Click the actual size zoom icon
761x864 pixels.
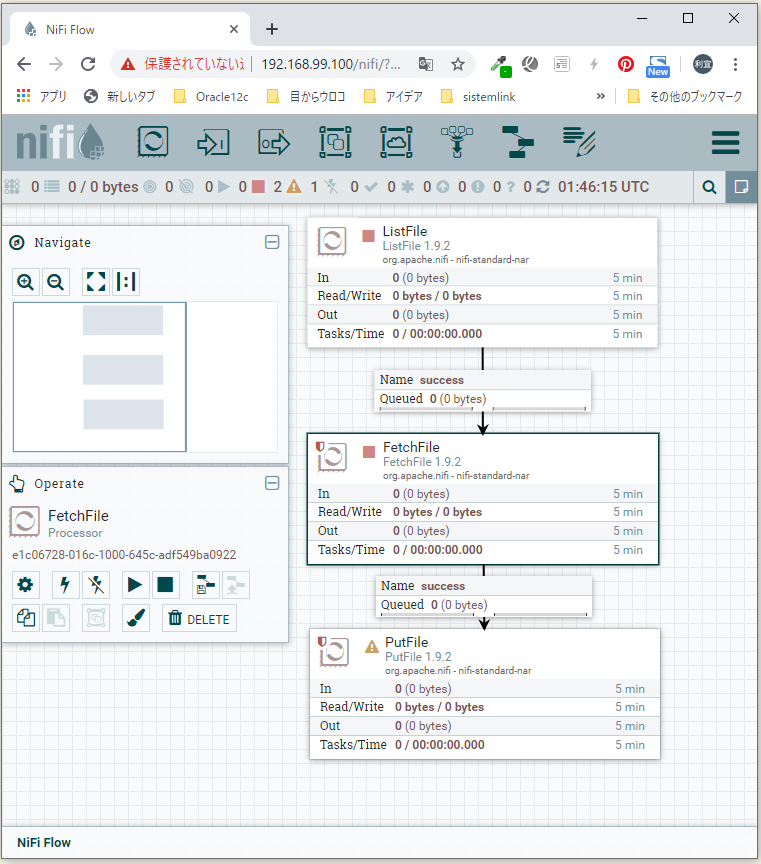[x=126, y=282]
